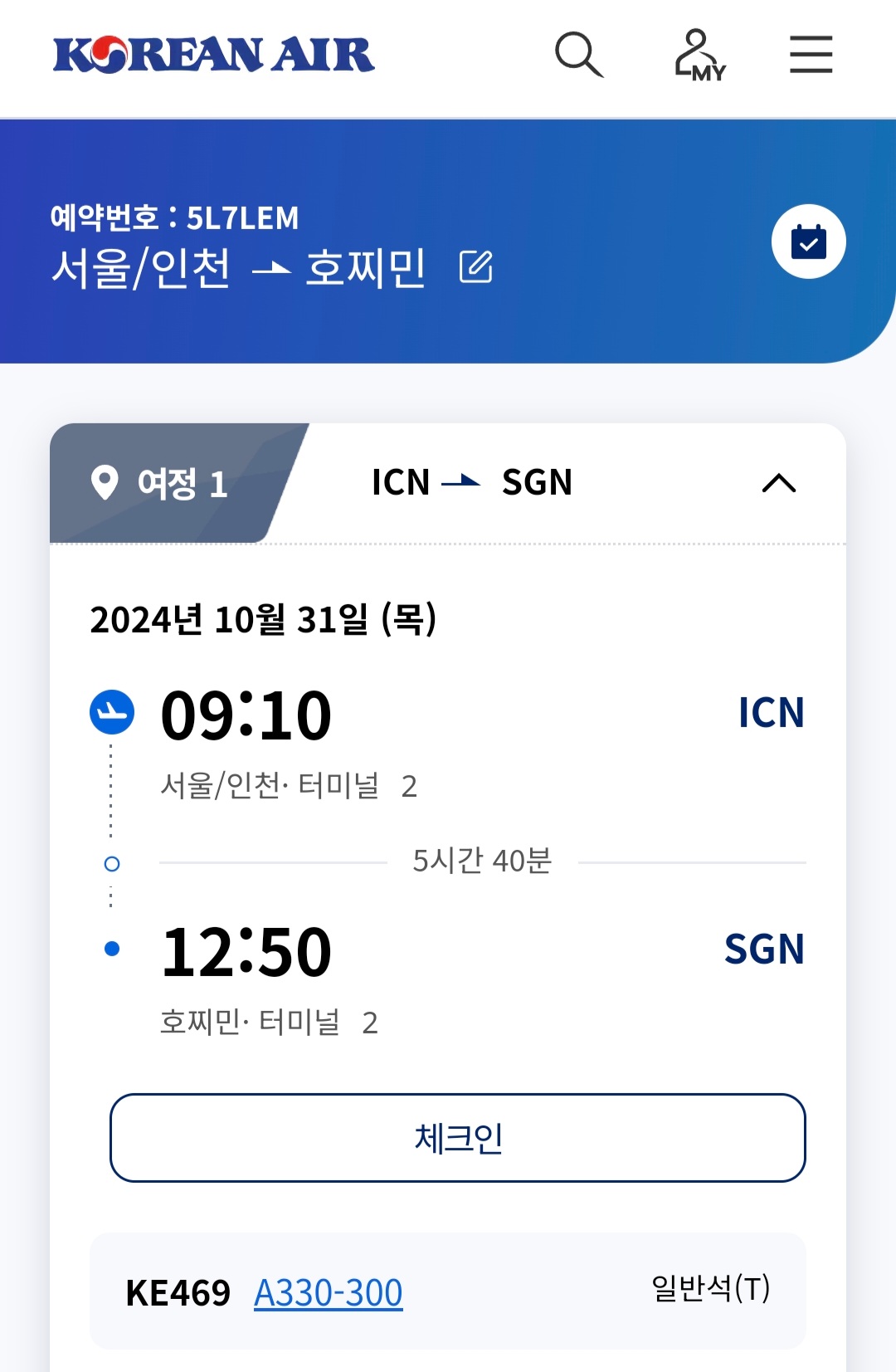Open the MY account icon
Image resolution: width=896 pixels, height=1372 pixels.
699,55
